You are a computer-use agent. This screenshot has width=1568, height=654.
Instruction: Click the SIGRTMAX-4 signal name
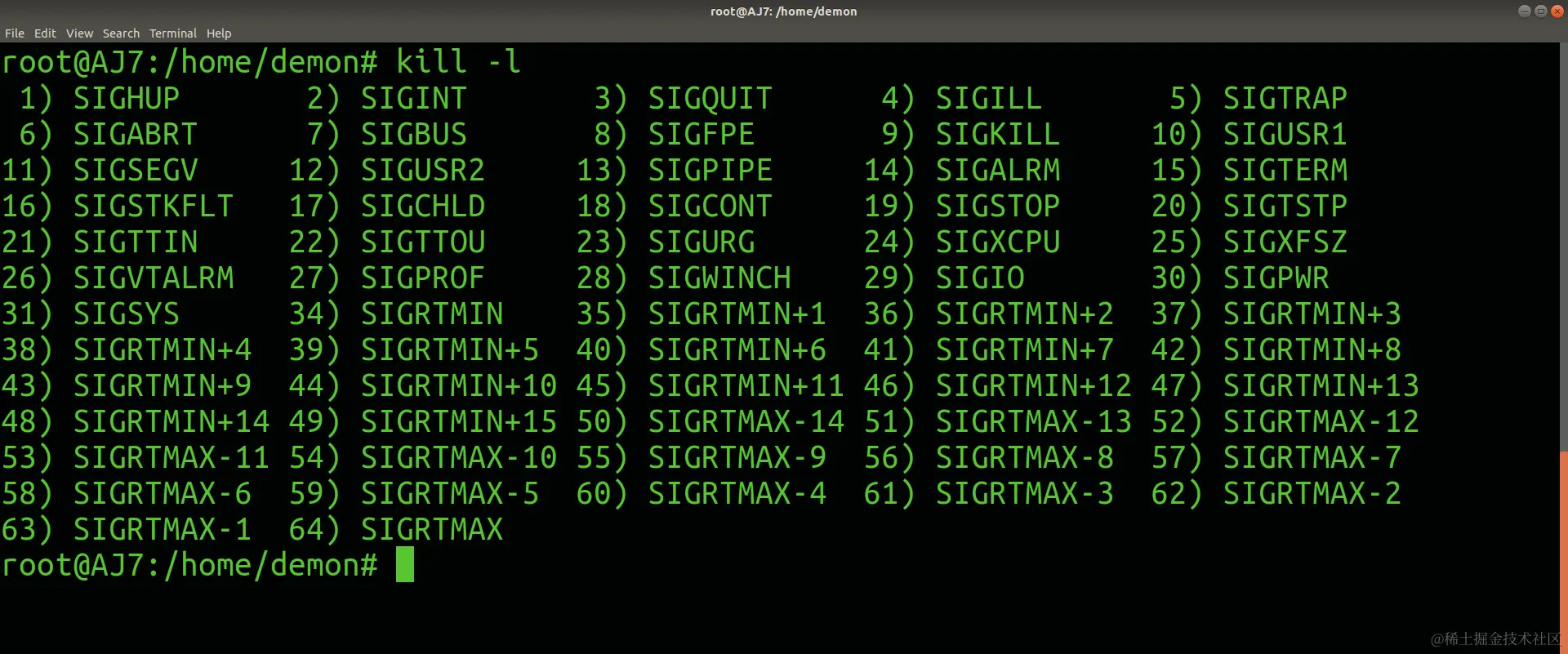coord(737,493)
